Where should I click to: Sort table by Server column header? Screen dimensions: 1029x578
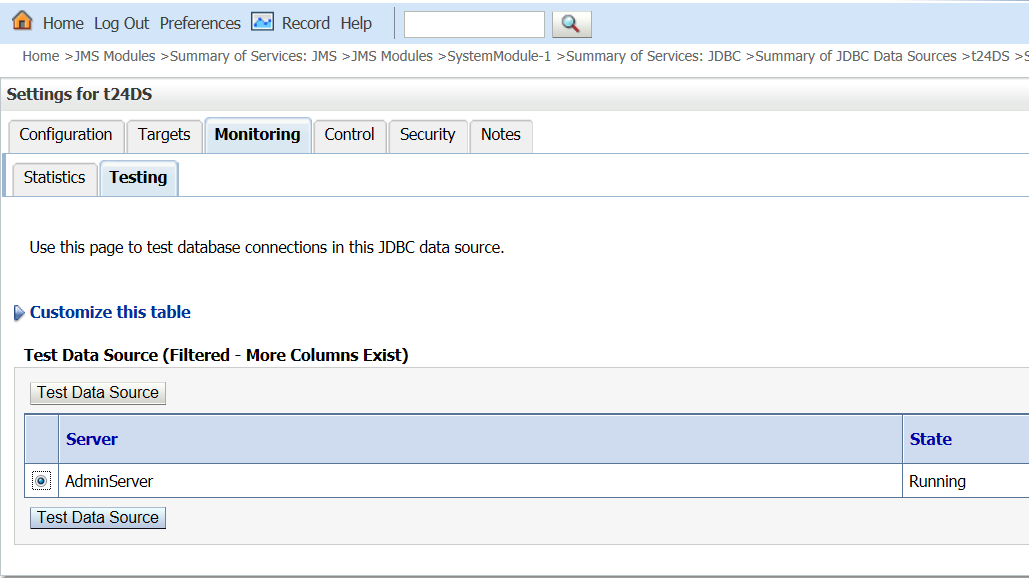[x=92, y=439]
